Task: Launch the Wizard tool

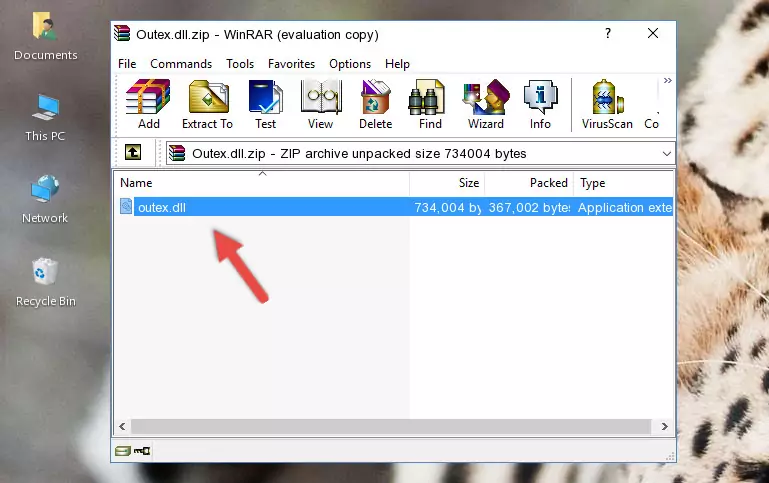Action: point(486,104)
